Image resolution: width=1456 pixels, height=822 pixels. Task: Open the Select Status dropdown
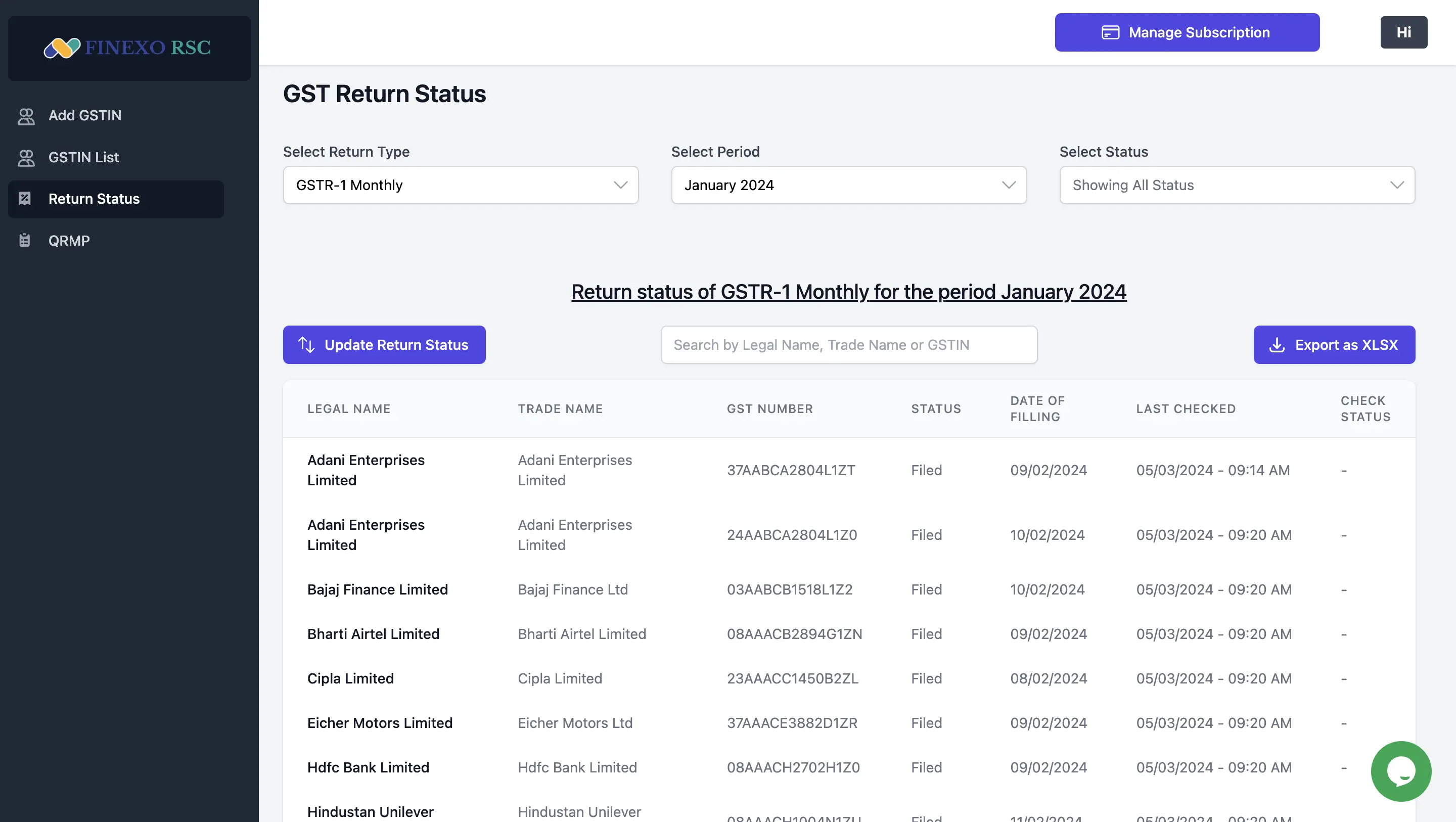click(1237, 185)
